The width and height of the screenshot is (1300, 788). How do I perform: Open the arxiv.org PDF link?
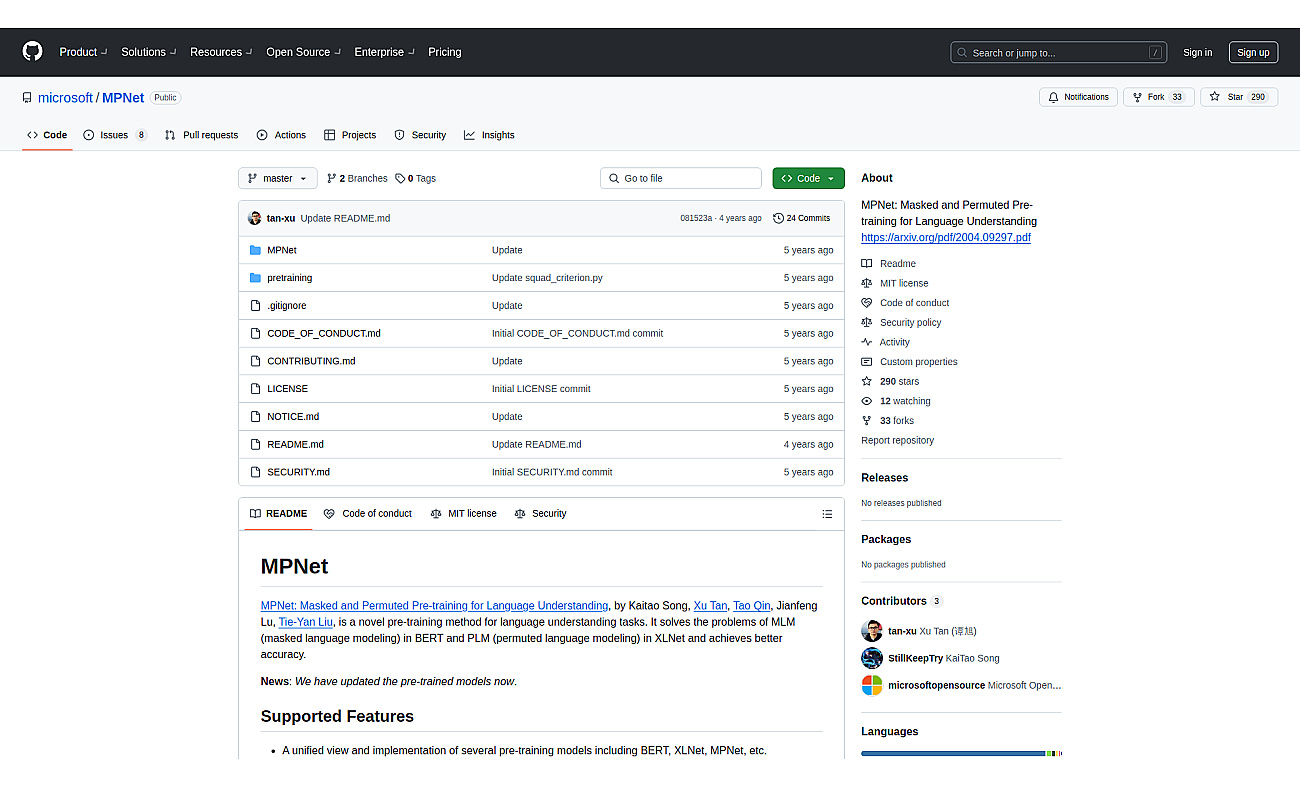tap(946, 238)
